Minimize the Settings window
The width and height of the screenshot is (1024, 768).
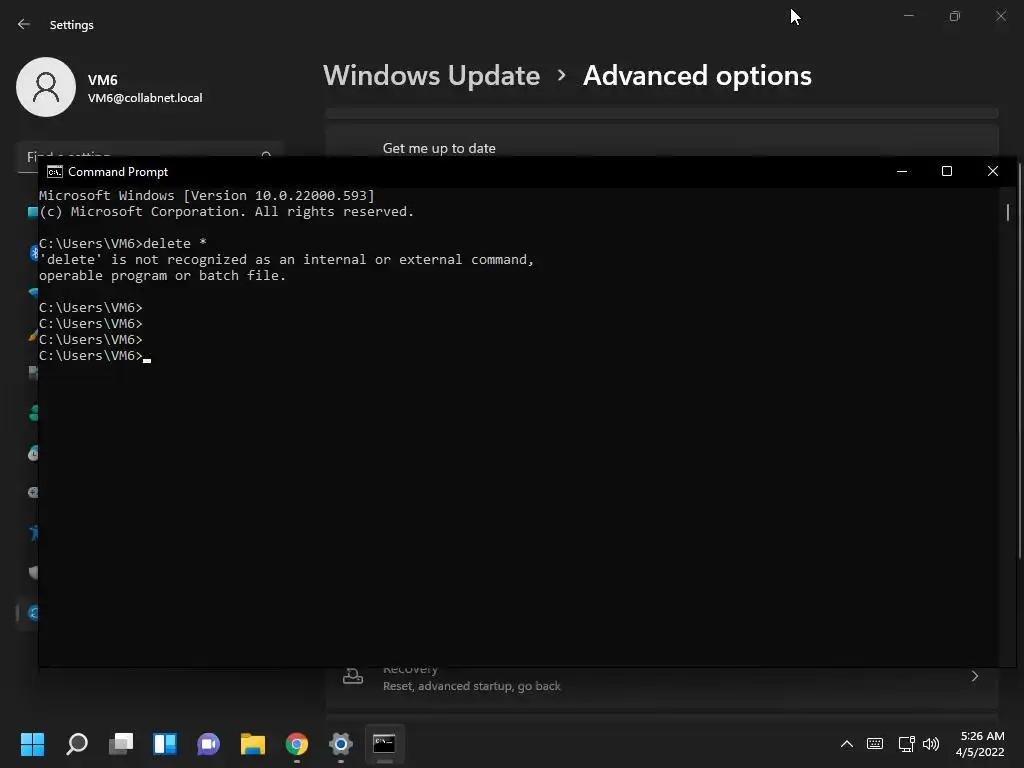(x=909, y=16)
